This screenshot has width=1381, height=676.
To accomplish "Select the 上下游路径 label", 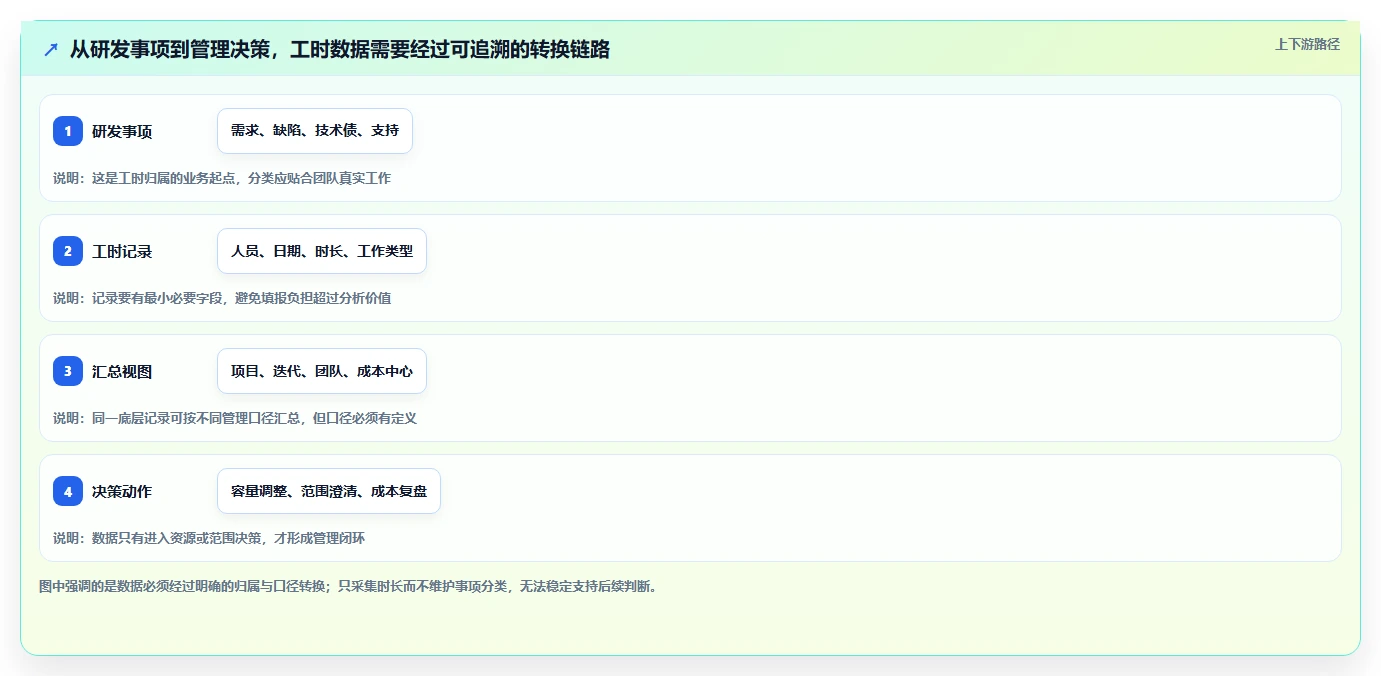I will tap(1307, 44).
